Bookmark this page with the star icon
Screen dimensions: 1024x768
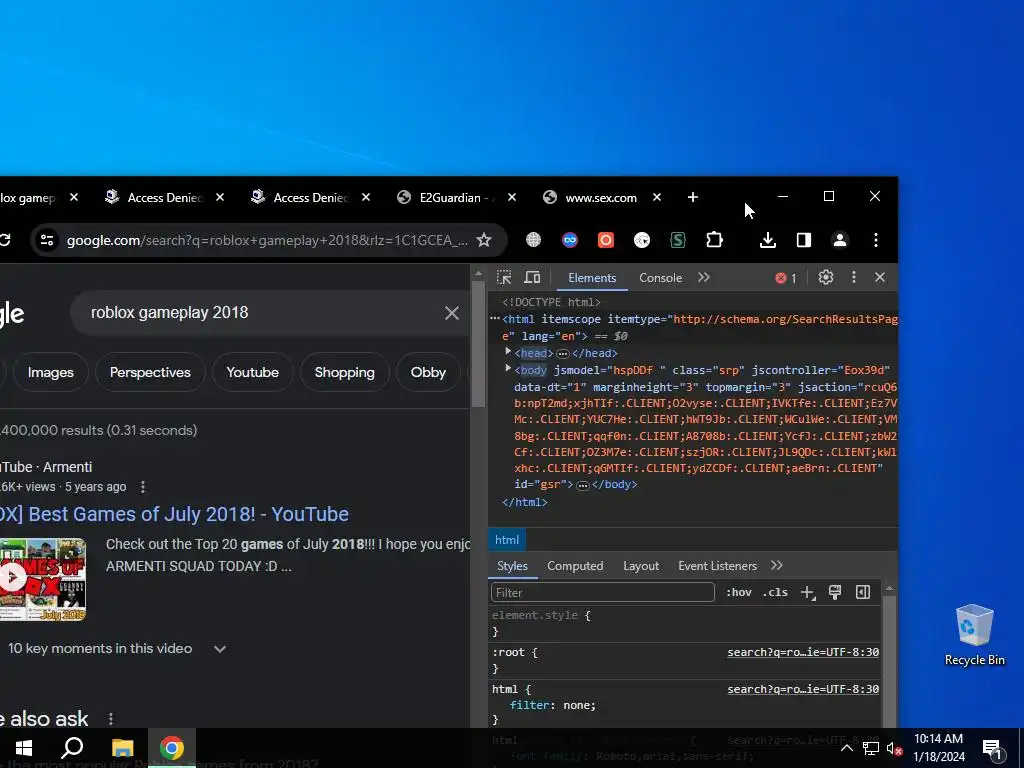click(484, 240)
